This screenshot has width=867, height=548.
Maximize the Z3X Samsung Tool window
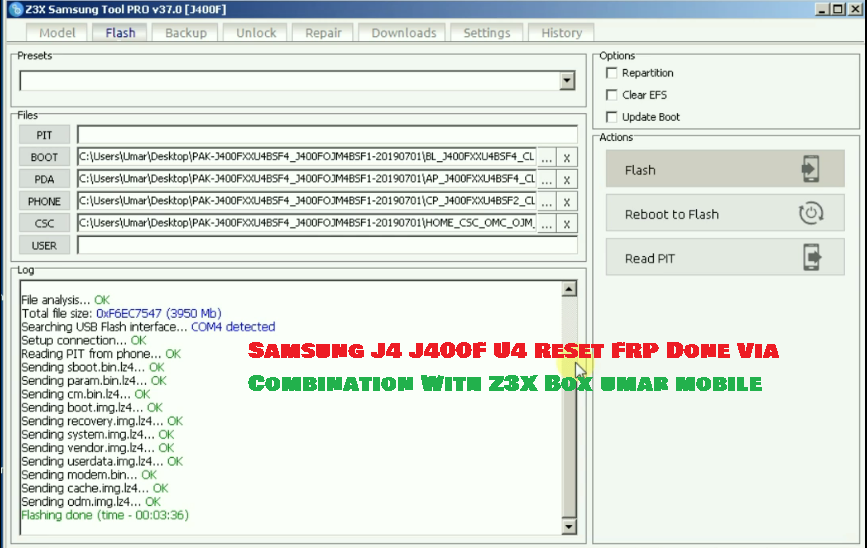click(x=838, y=9)
